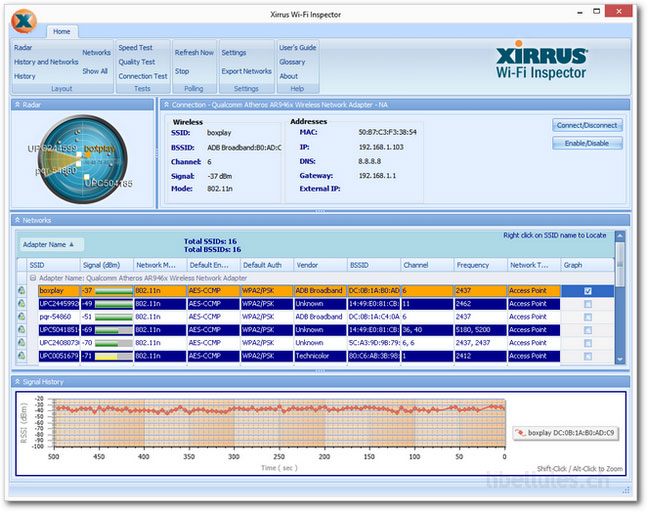Collapse the Signal History panel
Image resolution: width=648 pixels, height=512 pixels.
tap(17, 382)
